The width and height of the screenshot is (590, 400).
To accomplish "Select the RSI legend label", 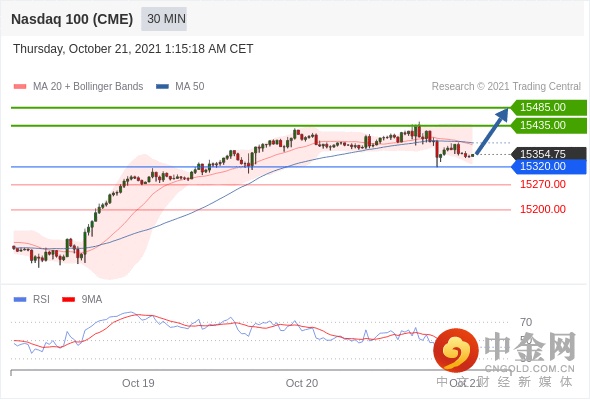I will [41, 300].
